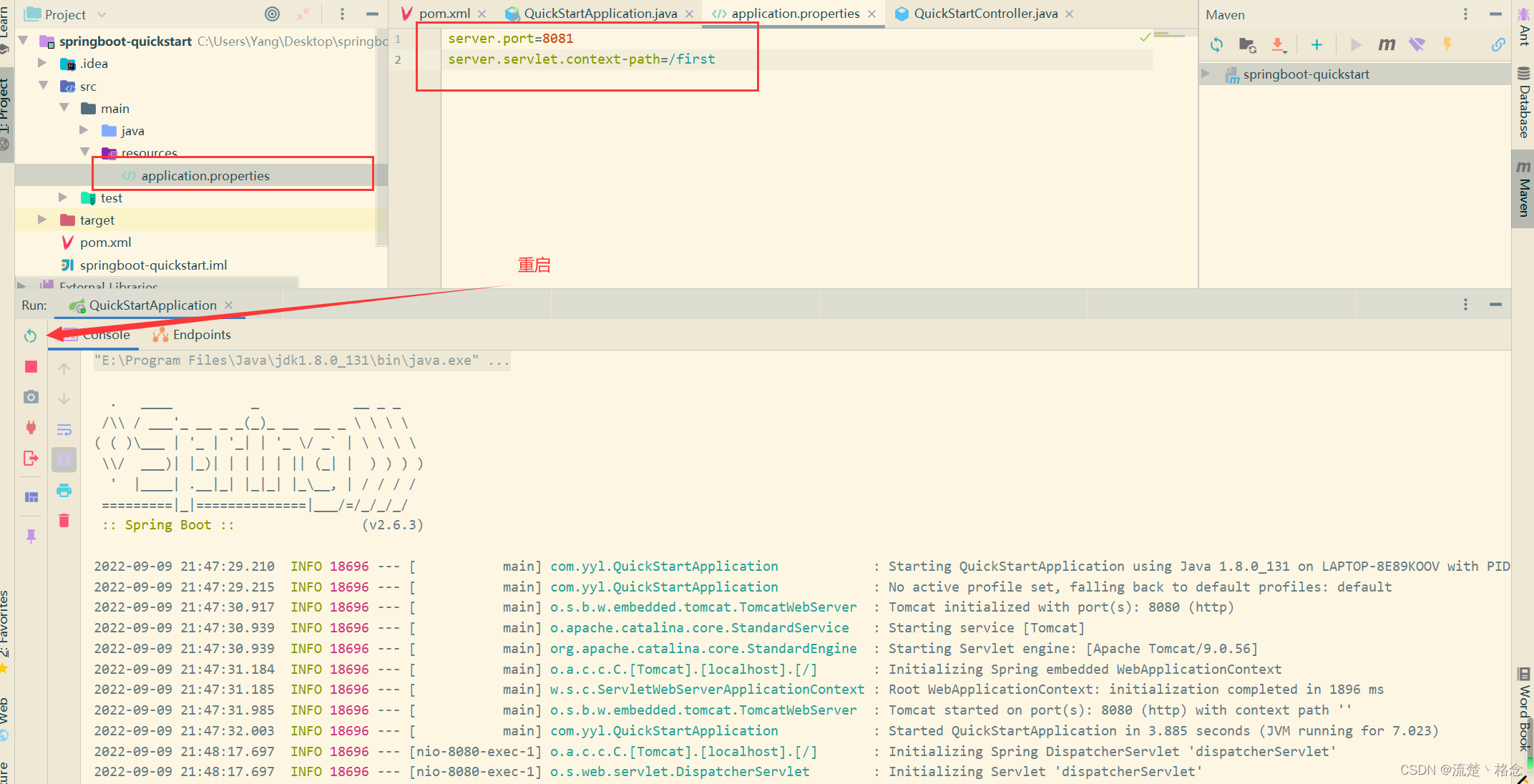Screen dimensions: 1534x784
Task: Clear all console output with trash icon
Action: [64, 520]
